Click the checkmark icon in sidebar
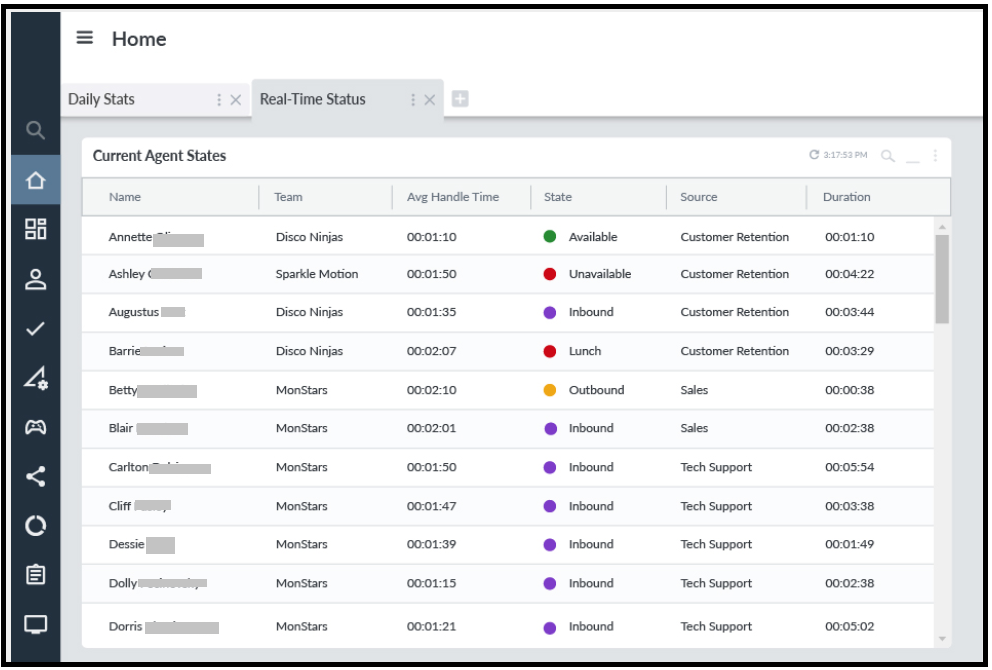Image resolution: width=992 pixels, height=670 pixels. [35, 328]
